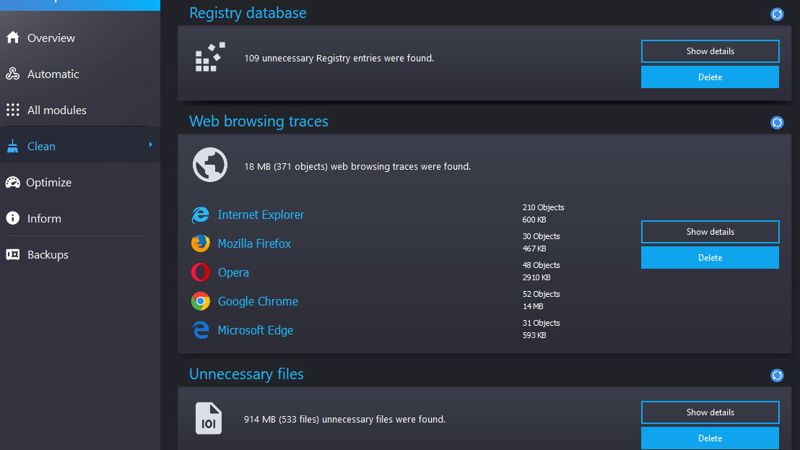Switch to the Optimize section
Image resolution: width=800 pixels, height=450 pixels.
point(48,183)
